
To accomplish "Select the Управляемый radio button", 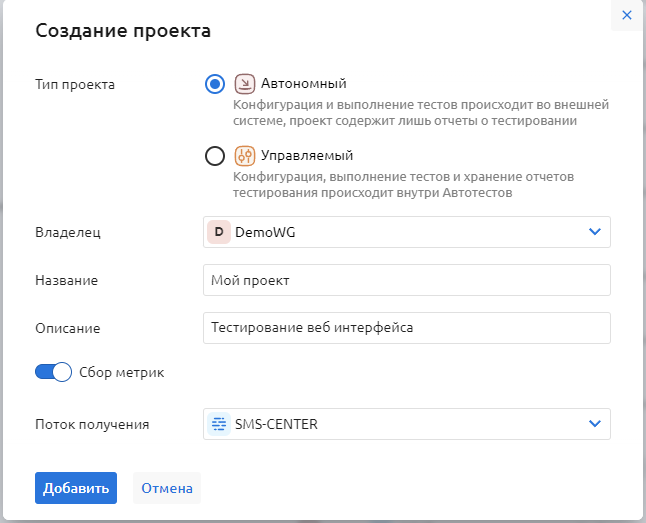I will [214, 156].
